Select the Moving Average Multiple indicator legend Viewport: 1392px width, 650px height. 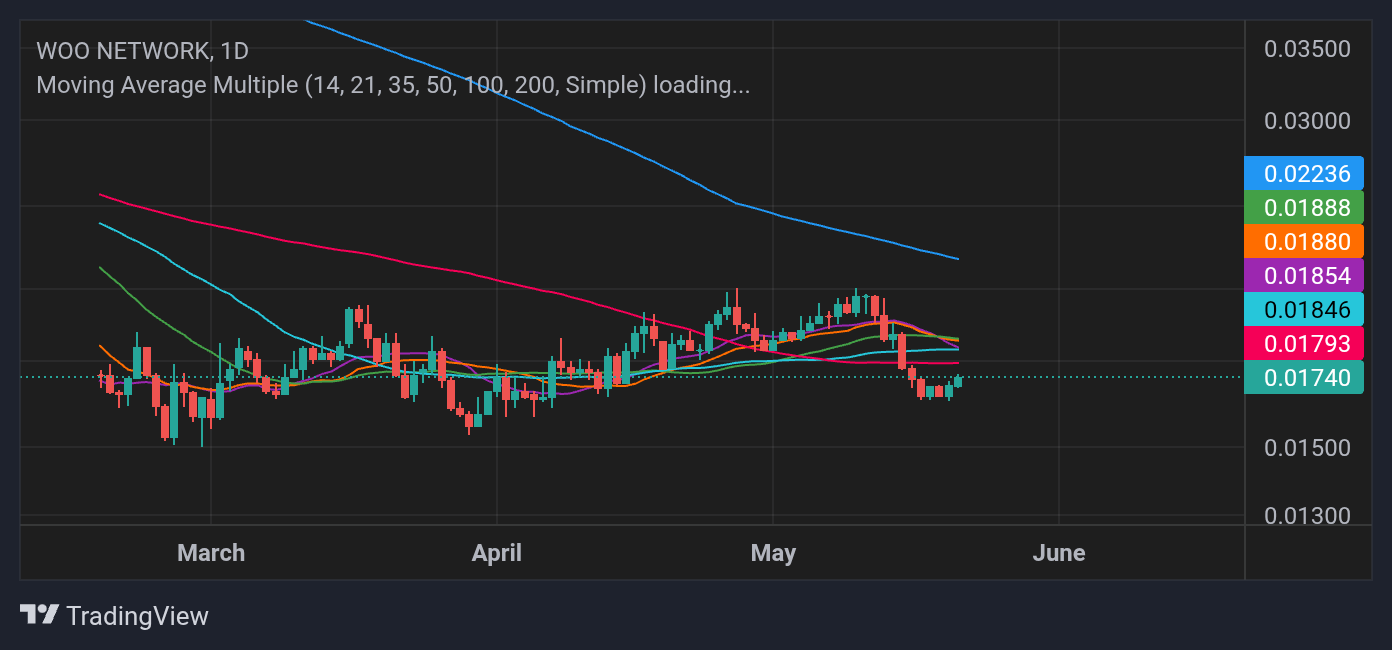(x=393, y=85)
